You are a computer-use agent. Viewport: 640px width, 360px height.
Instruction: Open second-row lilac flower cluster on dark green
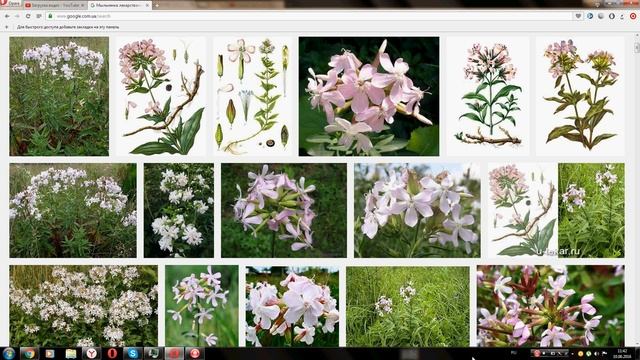pos(284,211)
